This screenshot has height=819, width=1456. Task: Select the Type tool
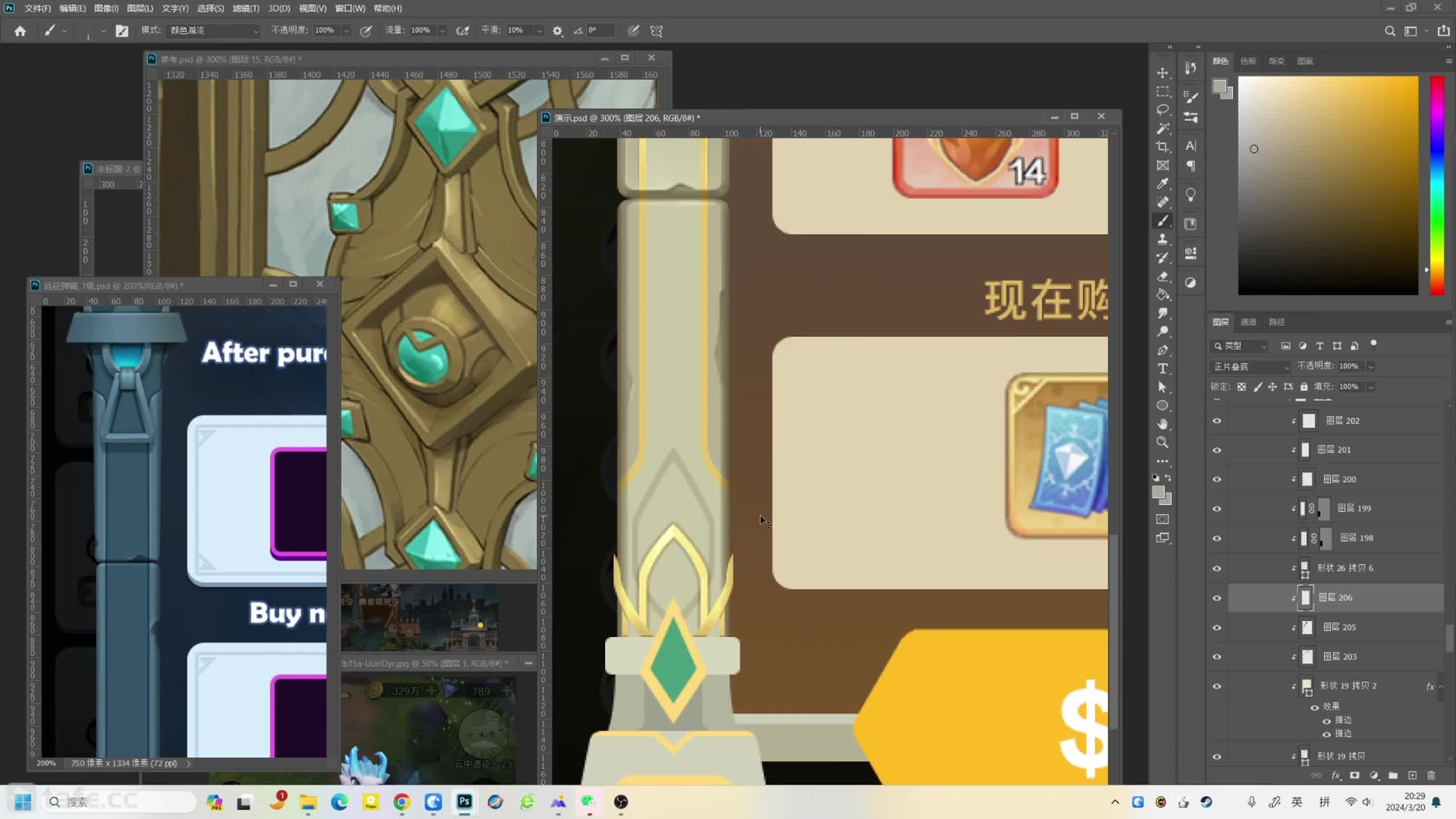pos(1163,369)
